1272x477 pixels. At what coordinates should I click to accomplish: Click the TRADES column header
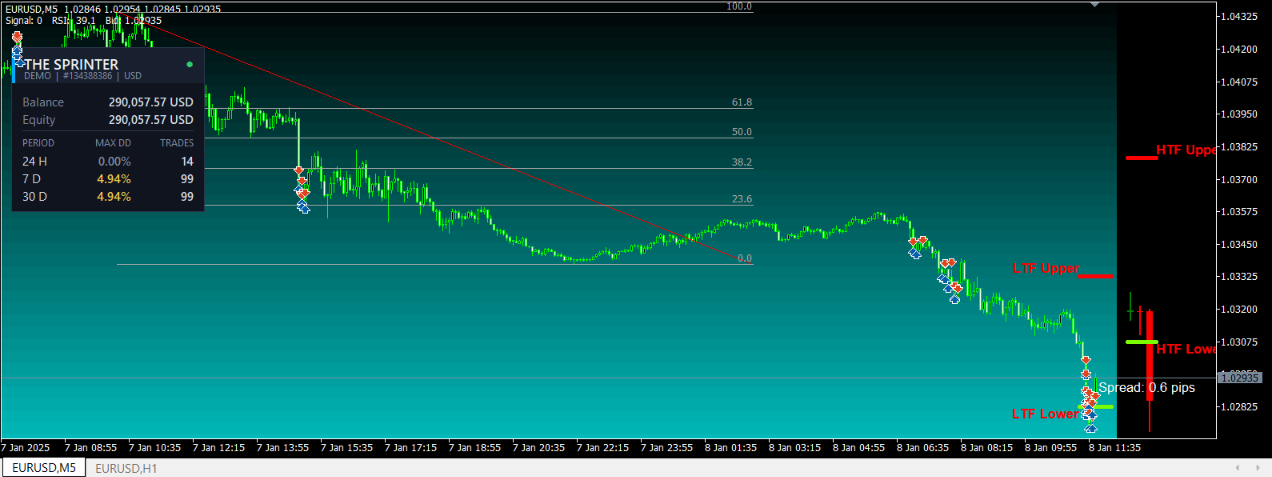pyautogui.click(x=177, y=143)
